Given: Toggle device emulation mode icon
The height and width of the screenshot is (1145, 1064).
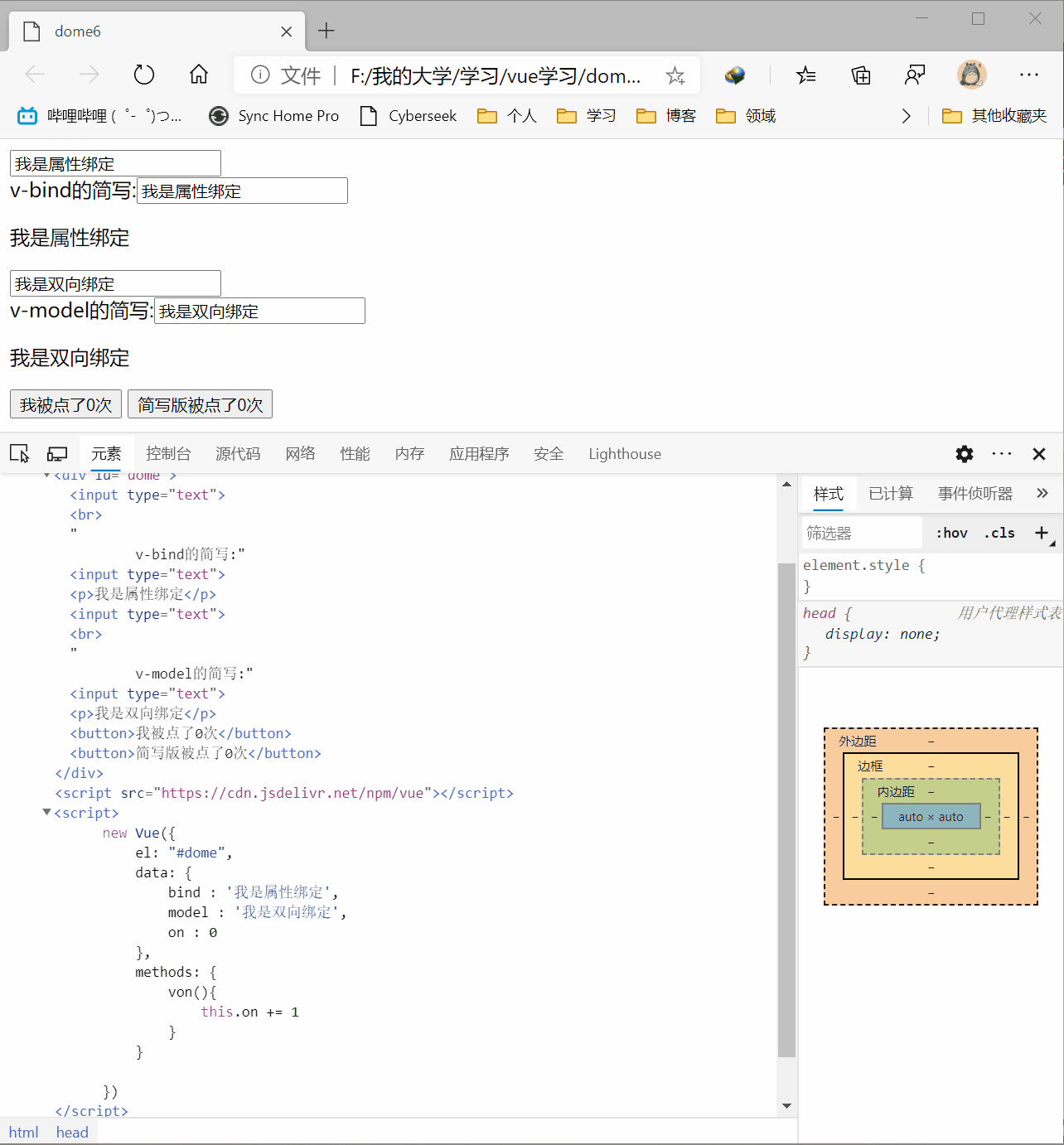Looking at the screenshot, I should 57,454.
